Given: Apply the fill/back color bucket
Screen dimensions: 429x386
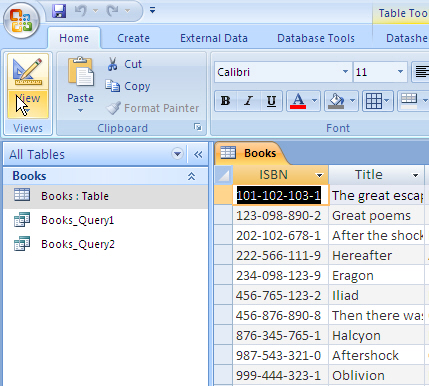Looking at the screenshot, I should point(336,101).
